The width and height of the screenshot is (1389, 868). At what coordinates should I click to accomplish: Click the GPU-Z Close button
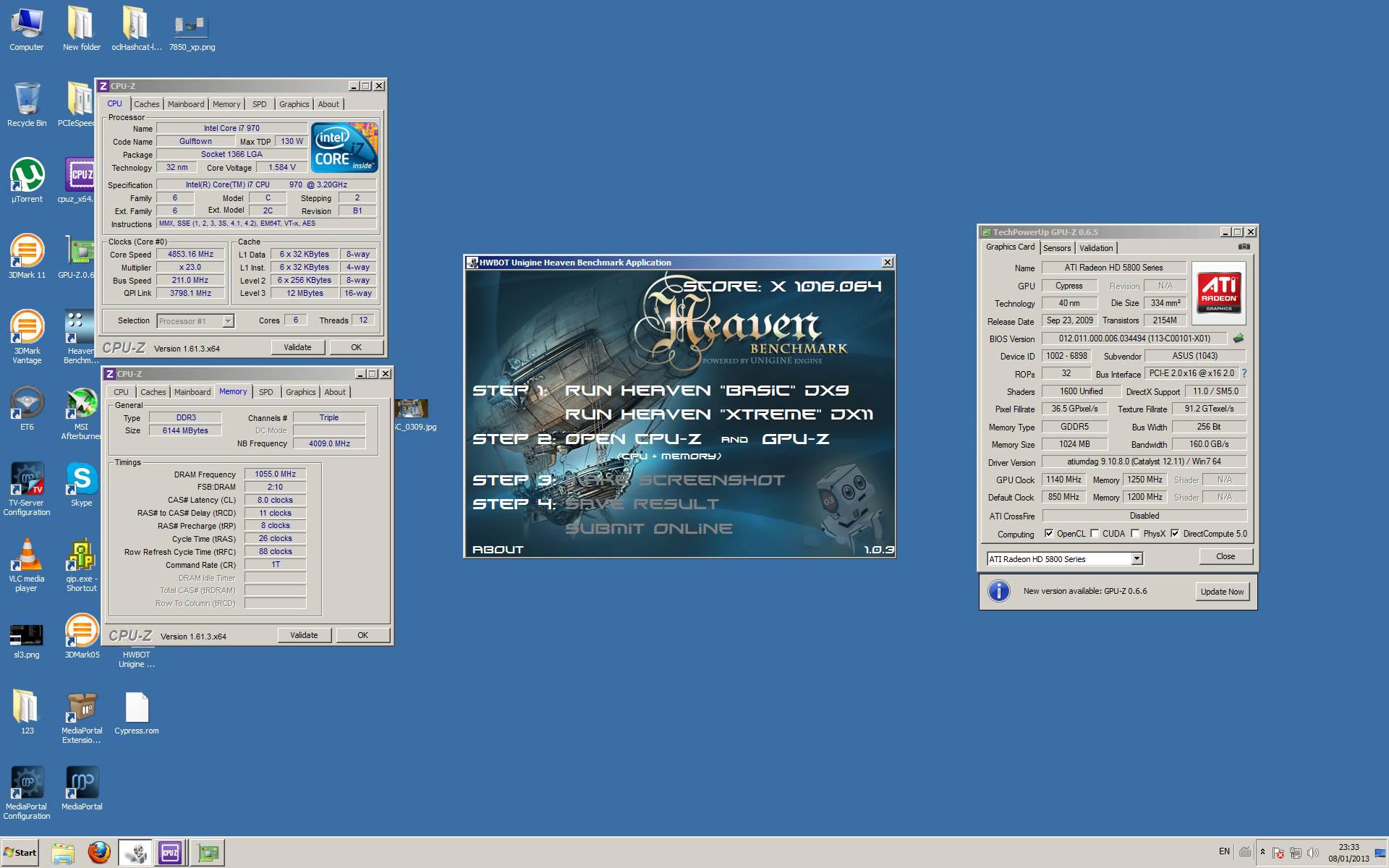(1226, 556)
